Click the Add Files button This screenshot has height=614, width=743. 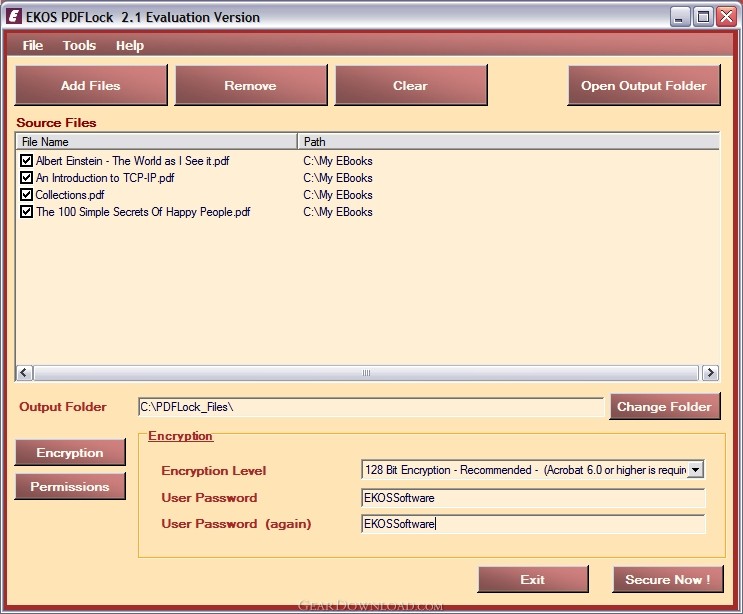click(91, 85)
